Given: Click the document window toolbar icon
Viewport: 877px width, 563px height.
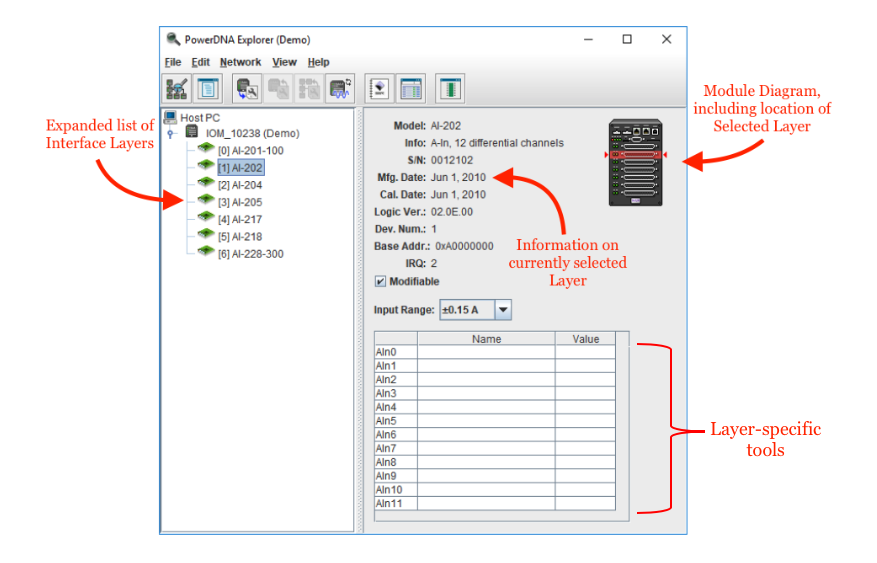Looking at the screenshot, I should click(x=208, y=88).
